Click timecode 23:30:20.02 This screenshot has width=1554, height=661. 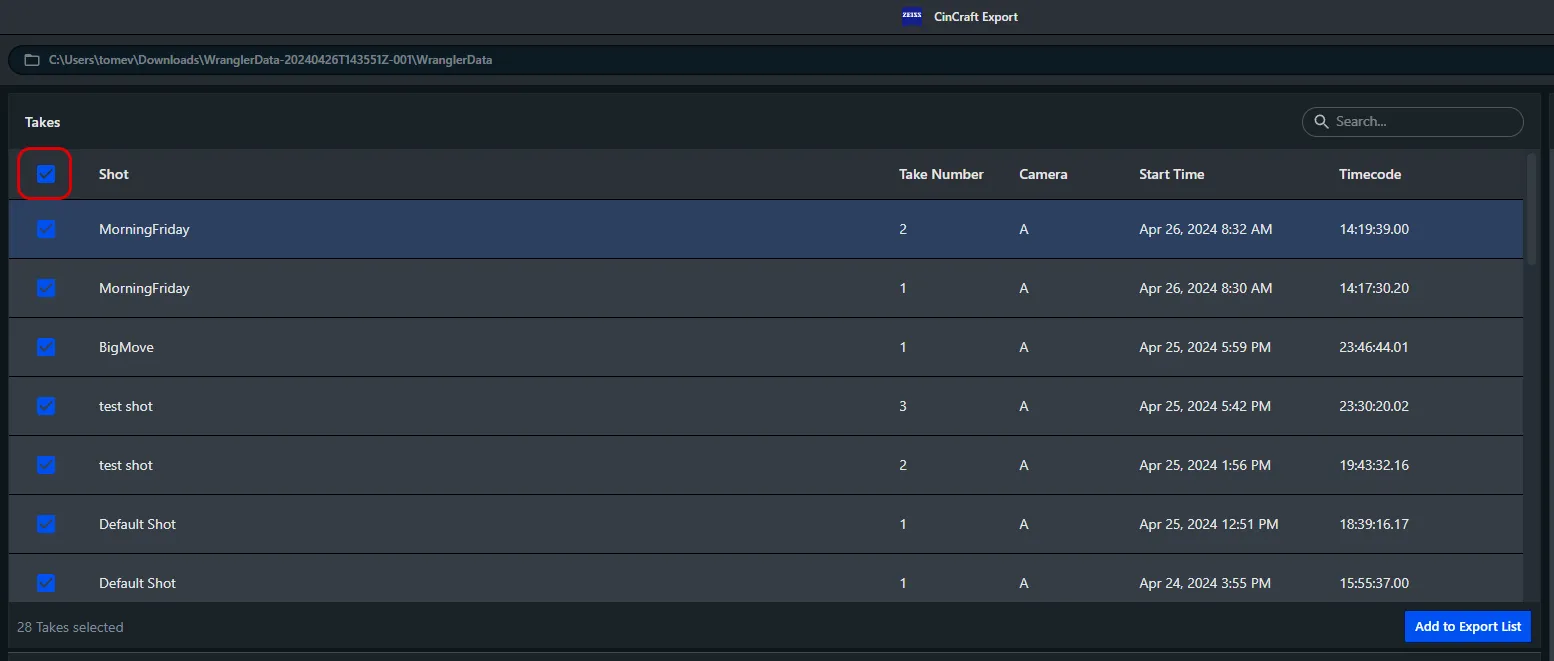[x=1374, y=406]
